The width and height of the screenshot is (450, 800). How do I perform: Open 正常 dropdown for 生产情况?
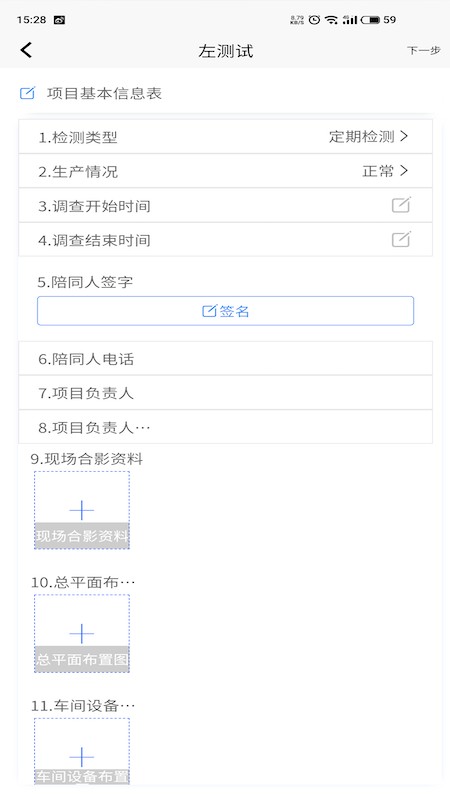point(378,171)
